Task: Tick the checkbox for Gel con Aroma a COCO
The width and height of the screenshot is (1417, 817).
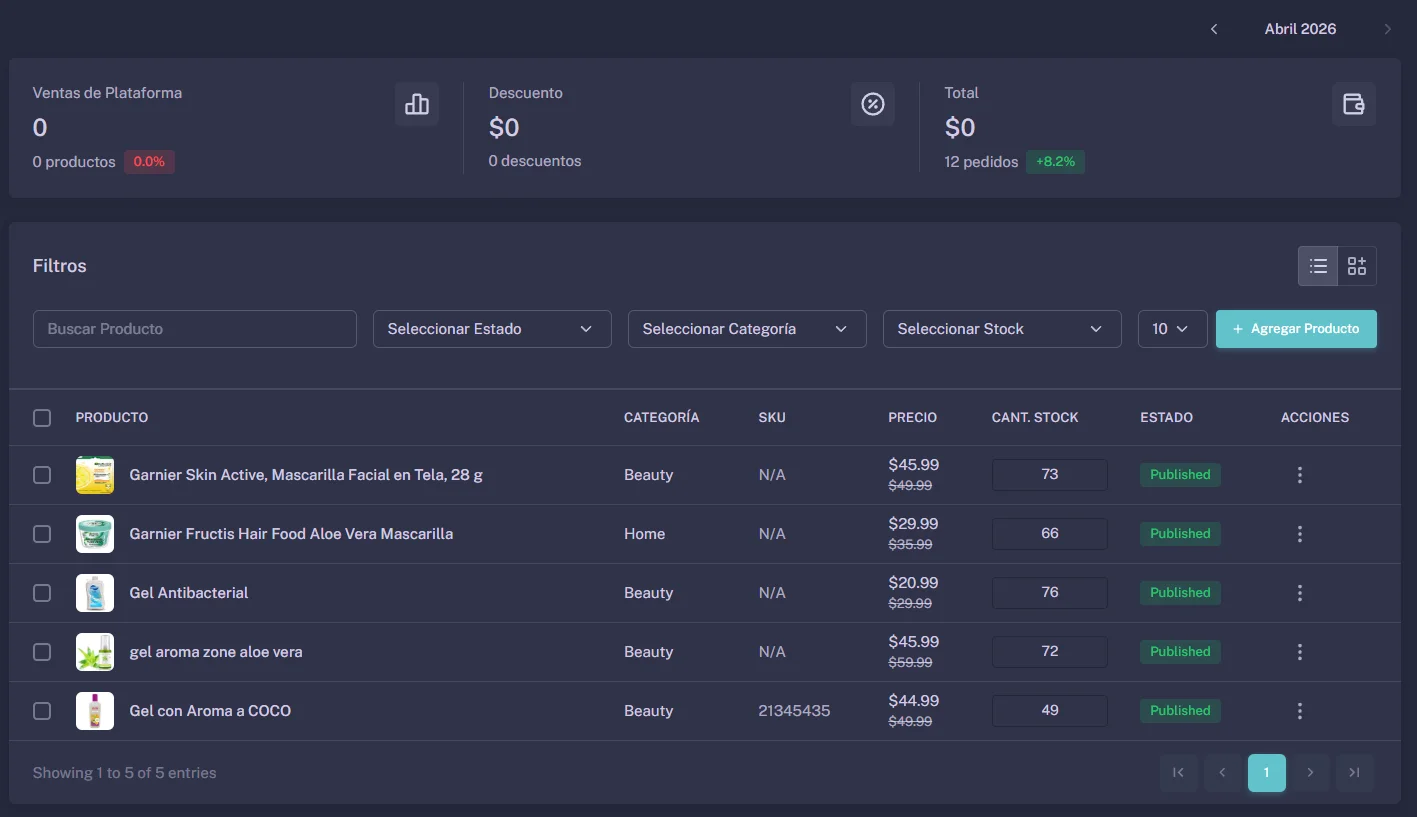Action: [42, 711]
